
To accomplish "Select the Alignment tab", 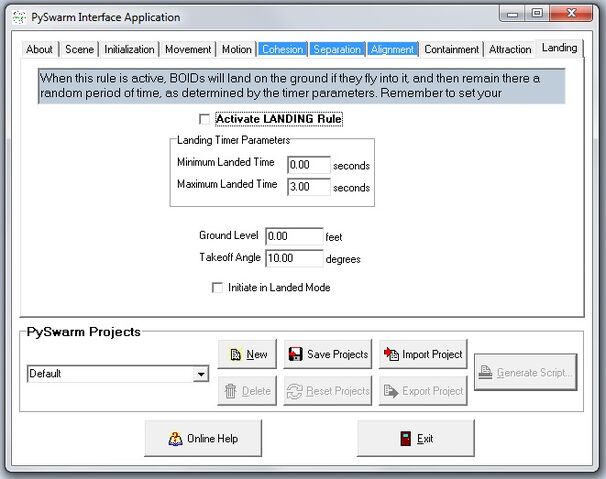I will click(x=392, y=49).
